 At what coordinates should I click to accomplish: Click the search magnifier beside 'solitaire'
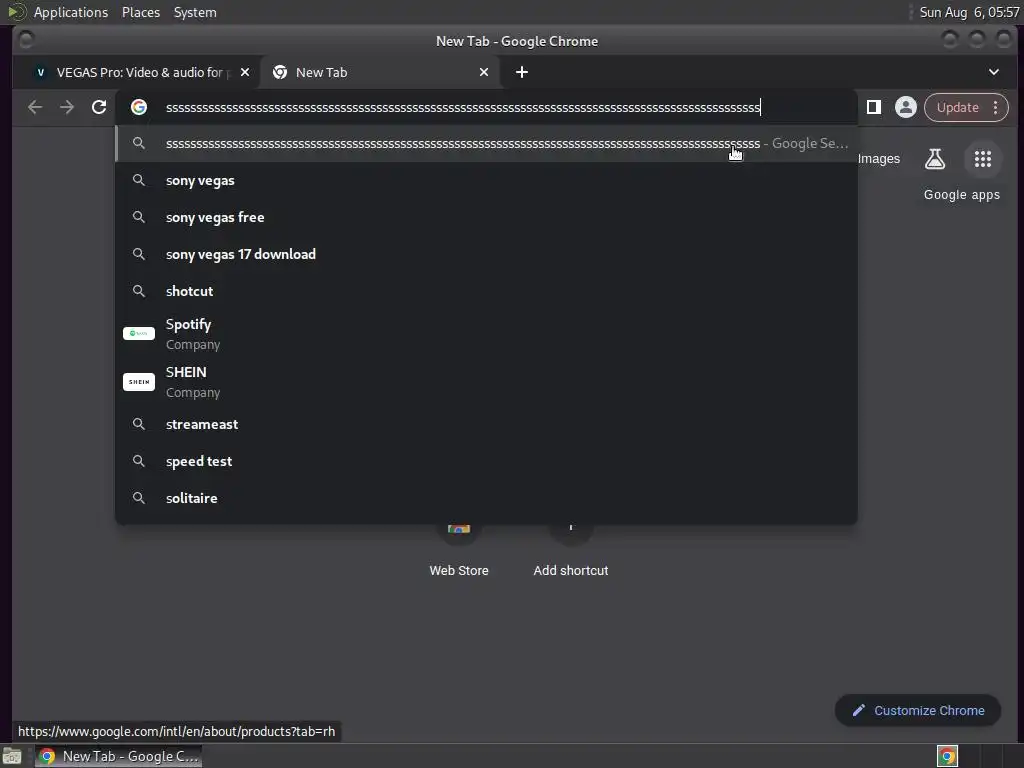click(x=138, y=498)
